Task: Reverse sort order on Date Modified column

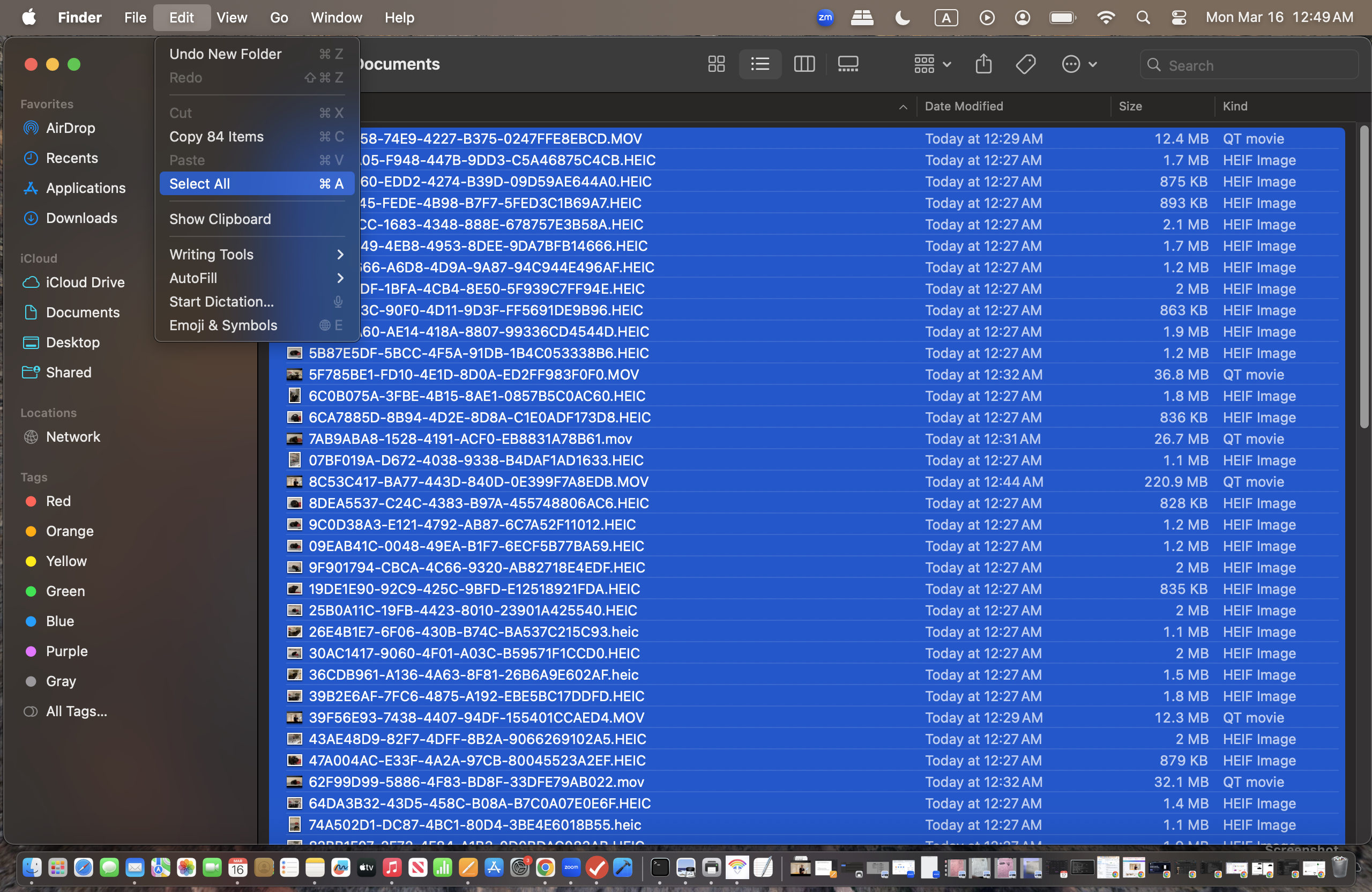Action: coord(965,106)
